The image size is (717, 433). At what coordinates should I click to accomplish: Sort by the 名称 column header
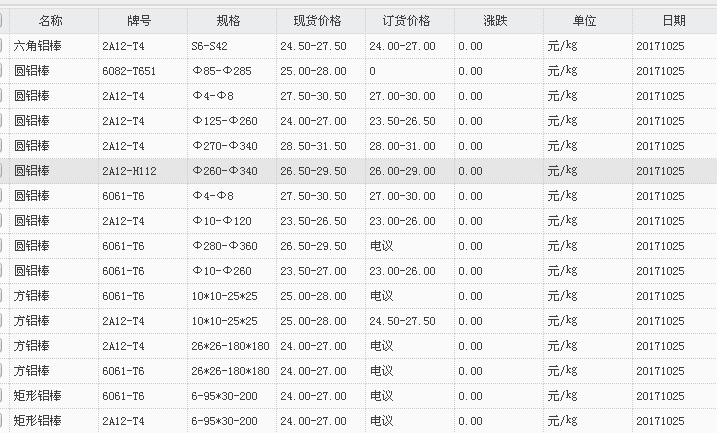point(51,20)
